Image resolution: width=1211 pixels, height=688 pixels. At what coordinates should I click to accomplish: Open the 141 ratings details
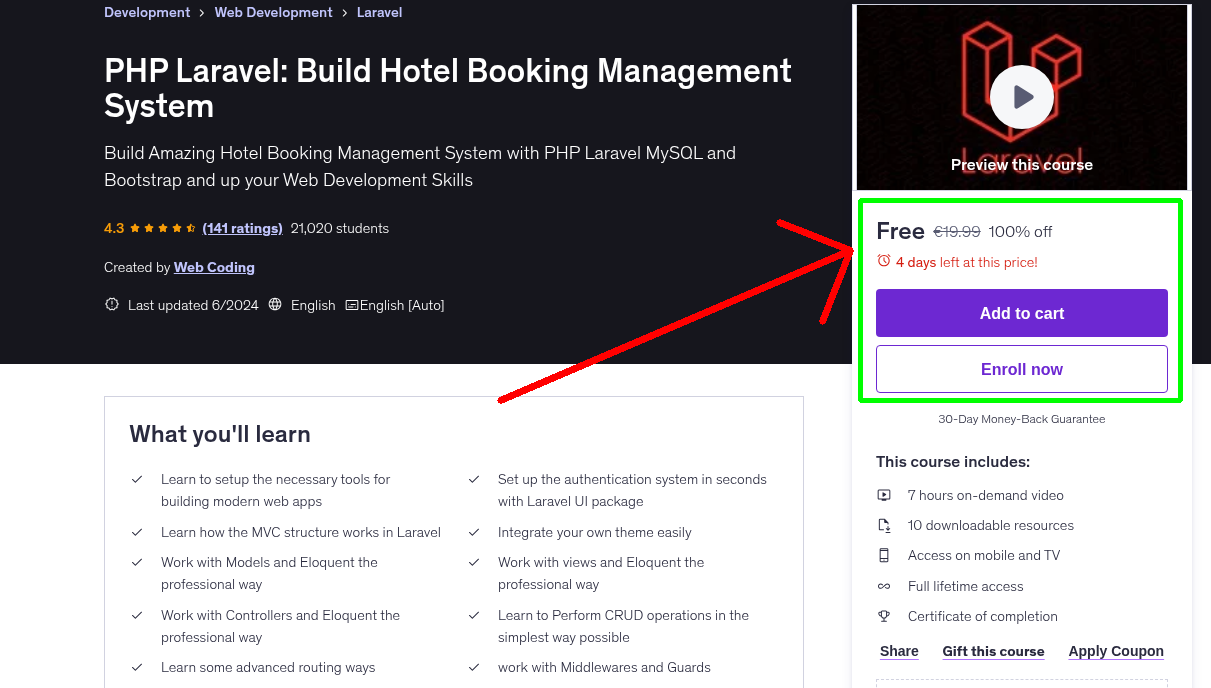[242, 228]
